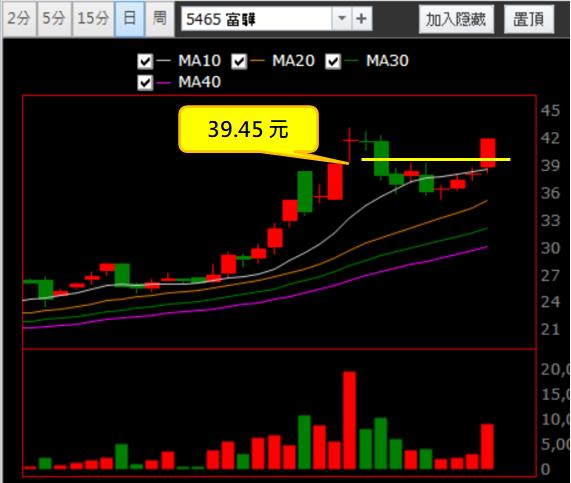Viewport: 571px width, 483px height.
Task: Switch to the 15分 interval tab
Action: coord(93,19)
